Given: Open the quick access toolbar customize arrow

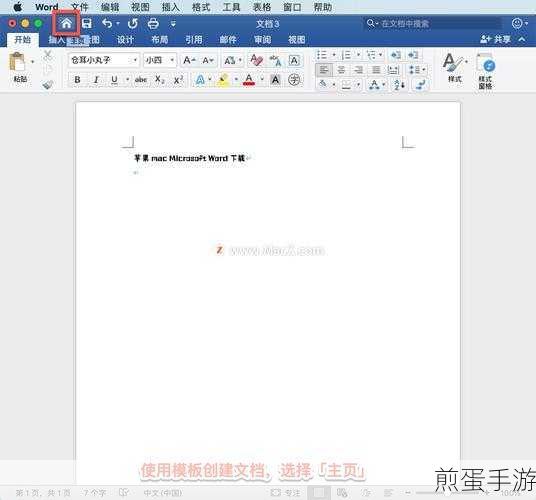Looking at the screenshot, I should pyautogui.click(x=173, y=24).
